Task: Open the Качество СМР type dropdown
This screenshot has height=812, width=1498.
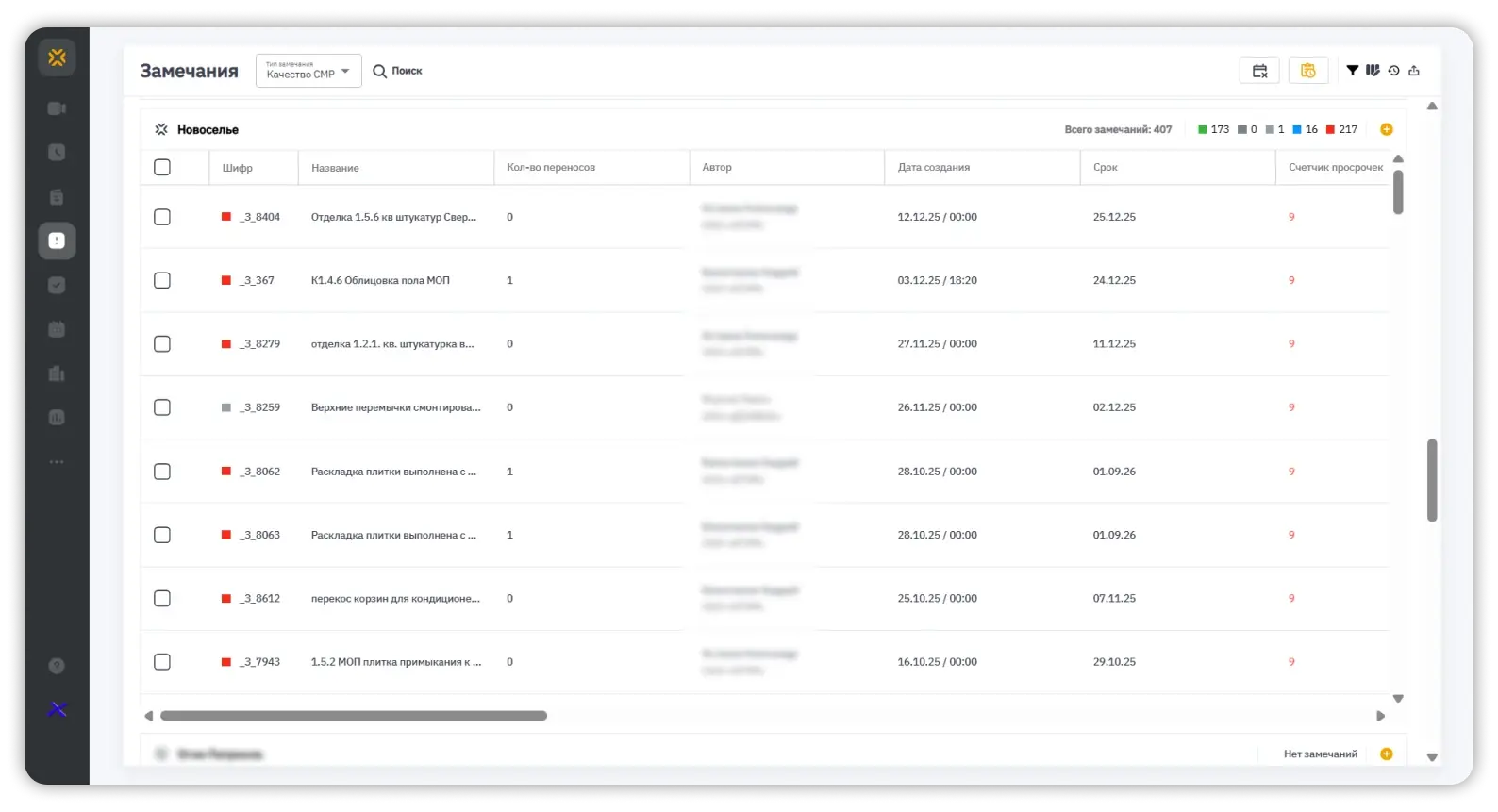Action: click(308, 71)
